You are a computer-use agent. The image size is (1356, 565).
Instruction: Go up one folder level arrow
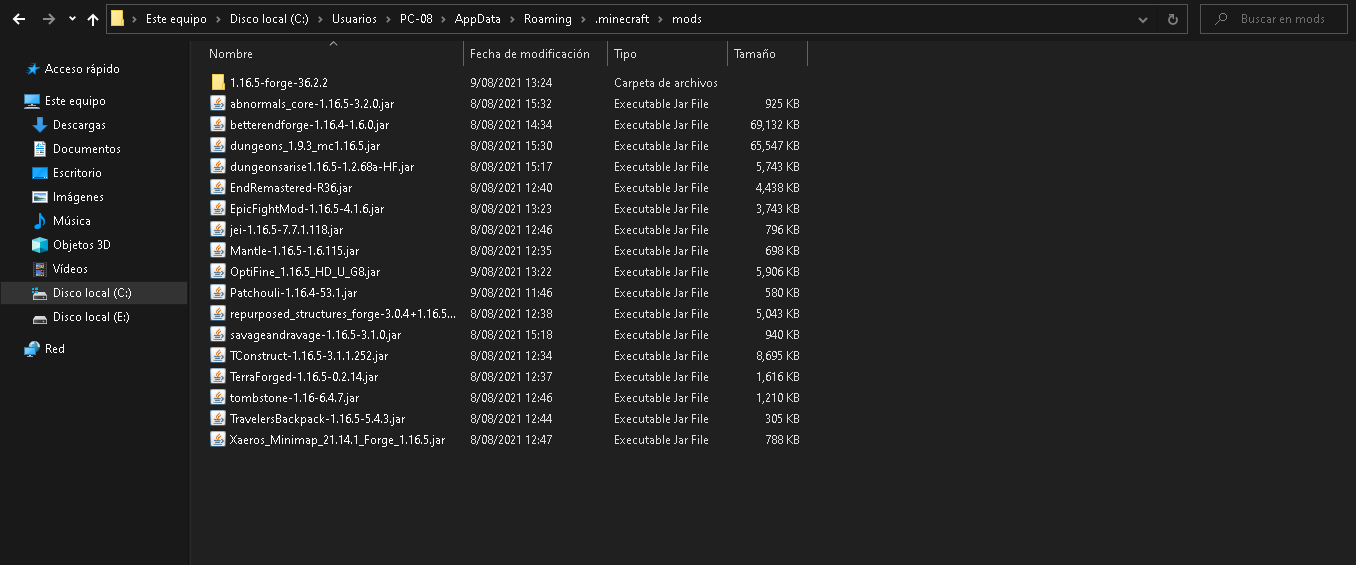pyautogui.click(x=93, y=19)
